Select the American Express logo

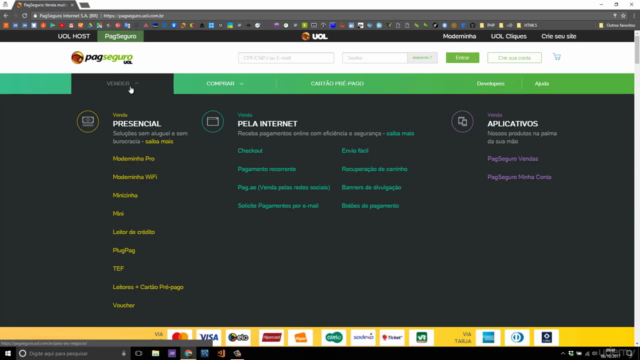[x=488, y=337]
